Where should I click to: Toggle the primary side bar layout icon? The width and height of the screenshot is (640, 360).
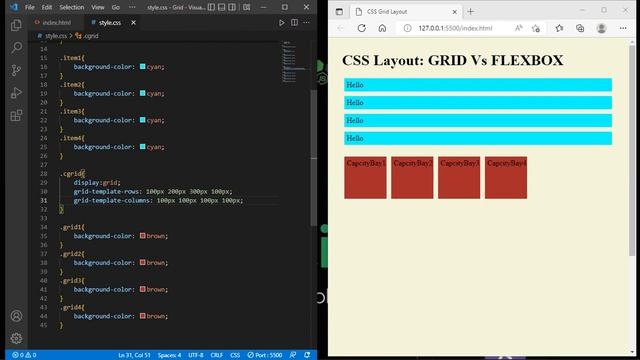pyautogui.click(x=211, y=7)
